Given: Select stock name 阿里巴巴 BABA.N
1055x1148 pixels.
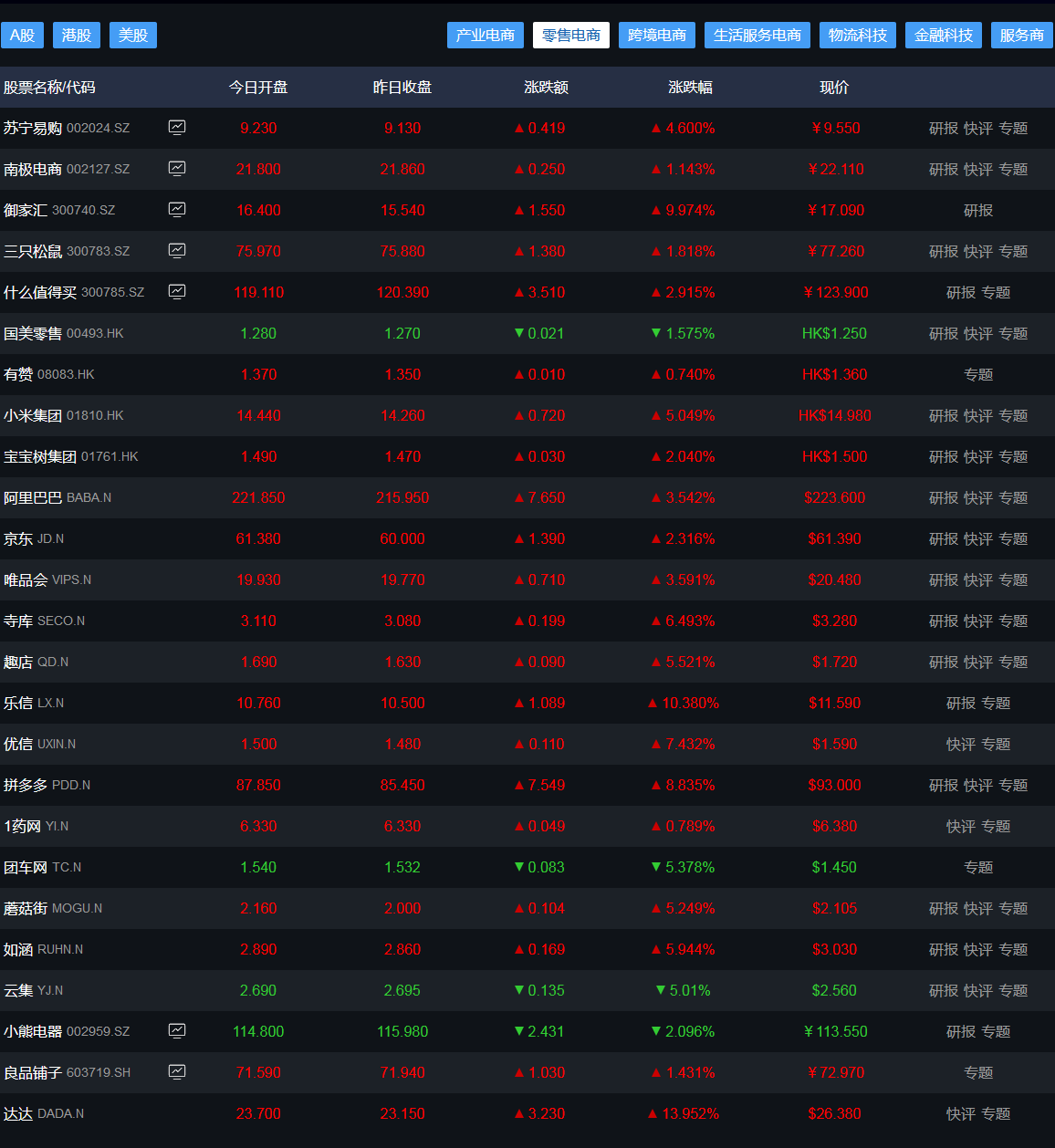Looking at the screenshot, I should point(57,498).
